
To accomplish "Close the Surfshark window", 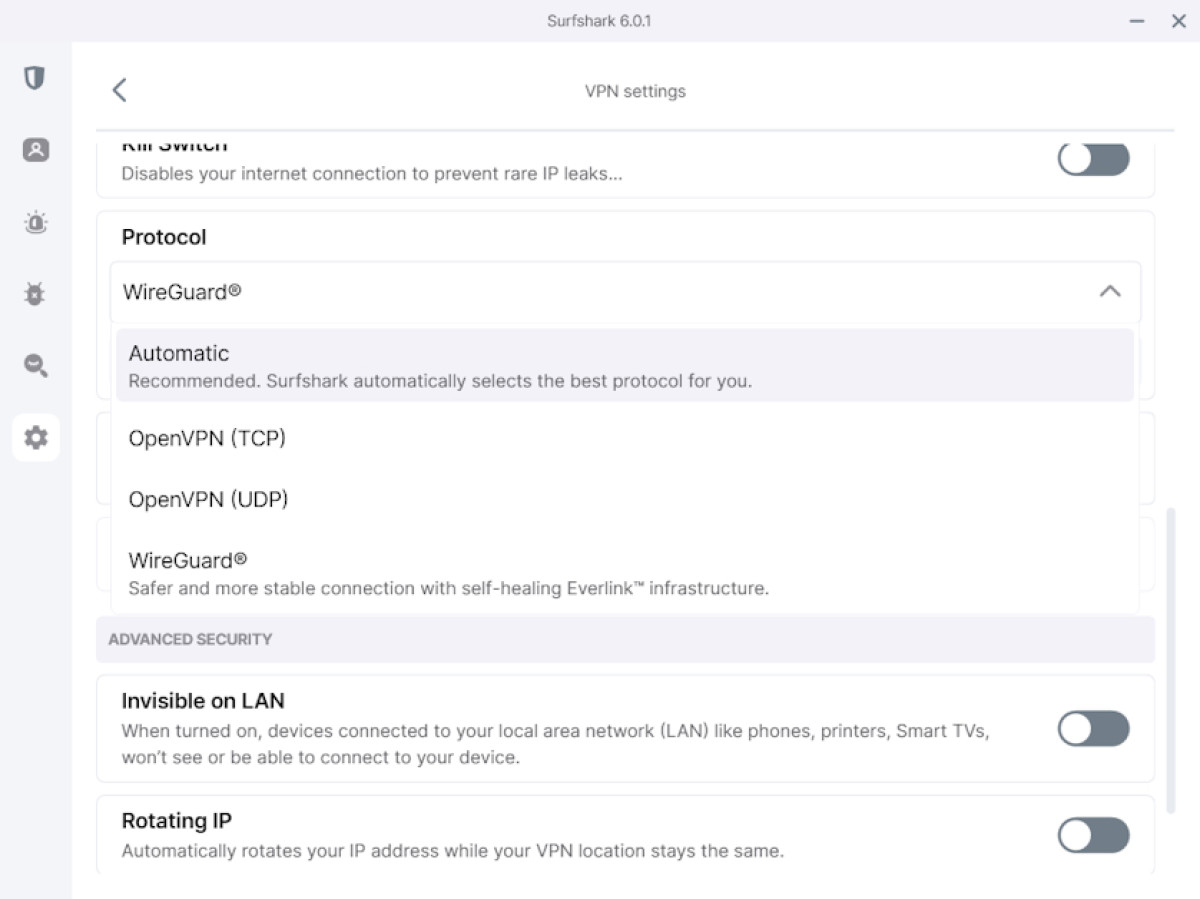I will pos(1178,21).
